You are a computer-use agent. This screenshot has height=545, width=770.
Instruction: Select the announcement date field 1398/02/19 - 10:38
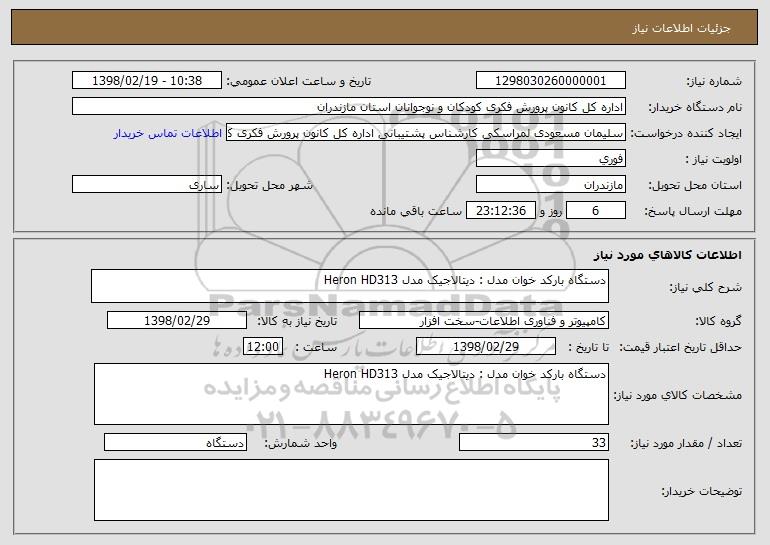coord(147,81)
